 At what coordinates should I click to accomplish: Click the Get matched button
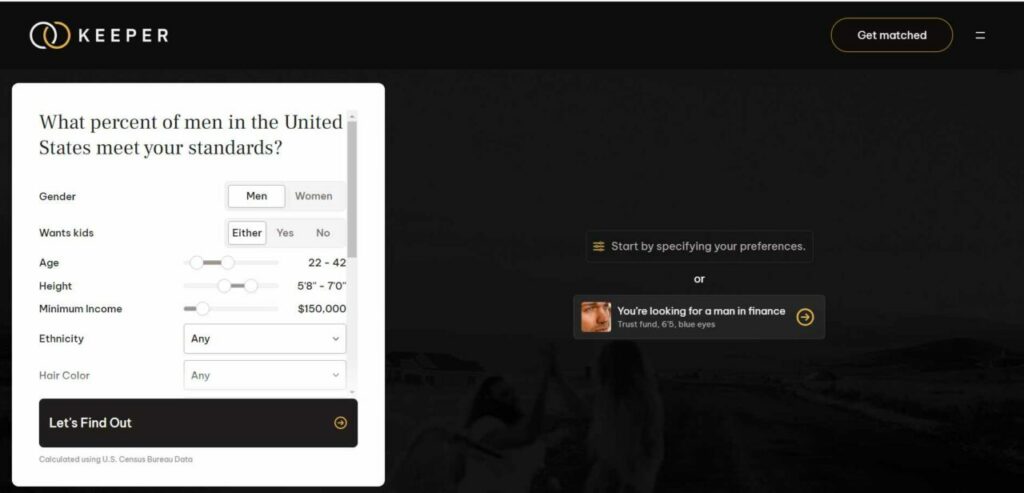pyautogui.click(x=891, y=35)
